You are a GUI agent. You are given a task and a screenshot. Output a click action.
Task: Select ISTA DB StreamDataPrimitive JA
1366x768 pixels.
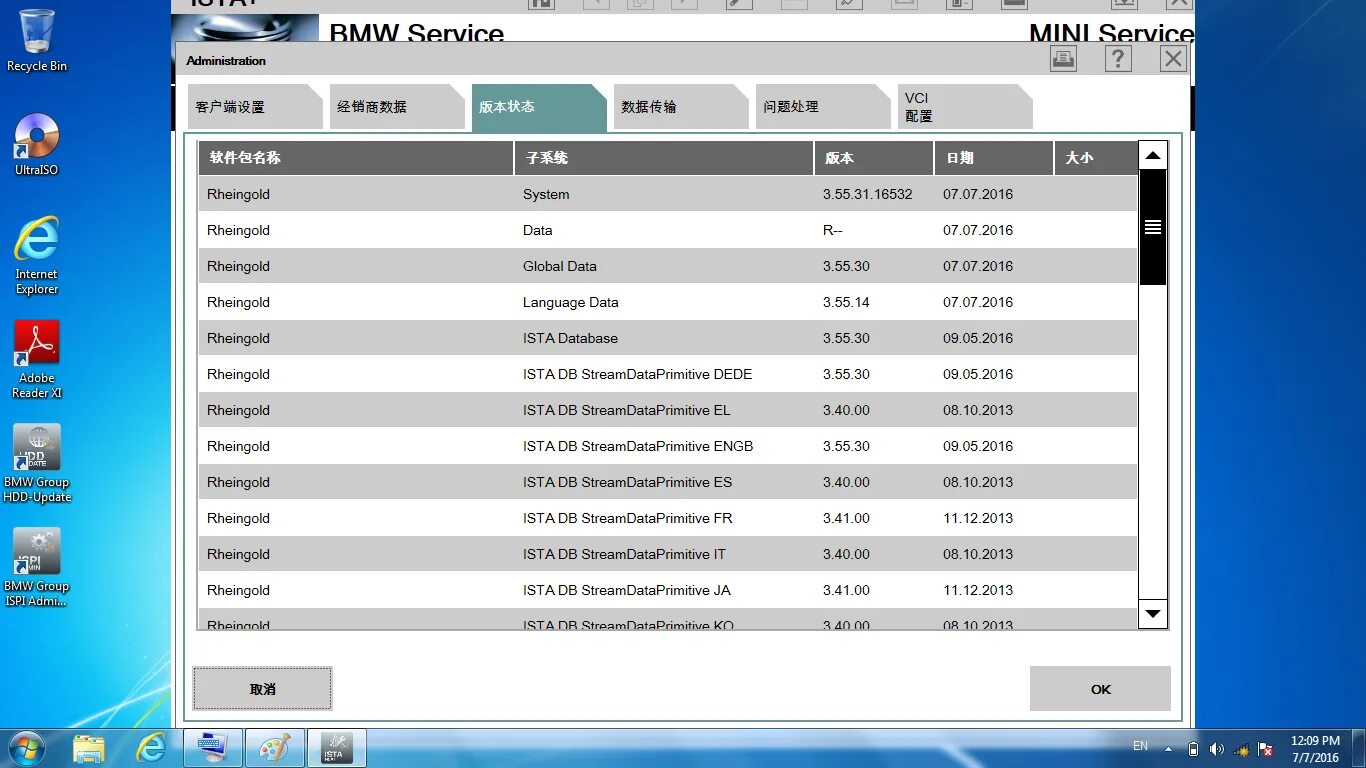(x=627, y=590)
